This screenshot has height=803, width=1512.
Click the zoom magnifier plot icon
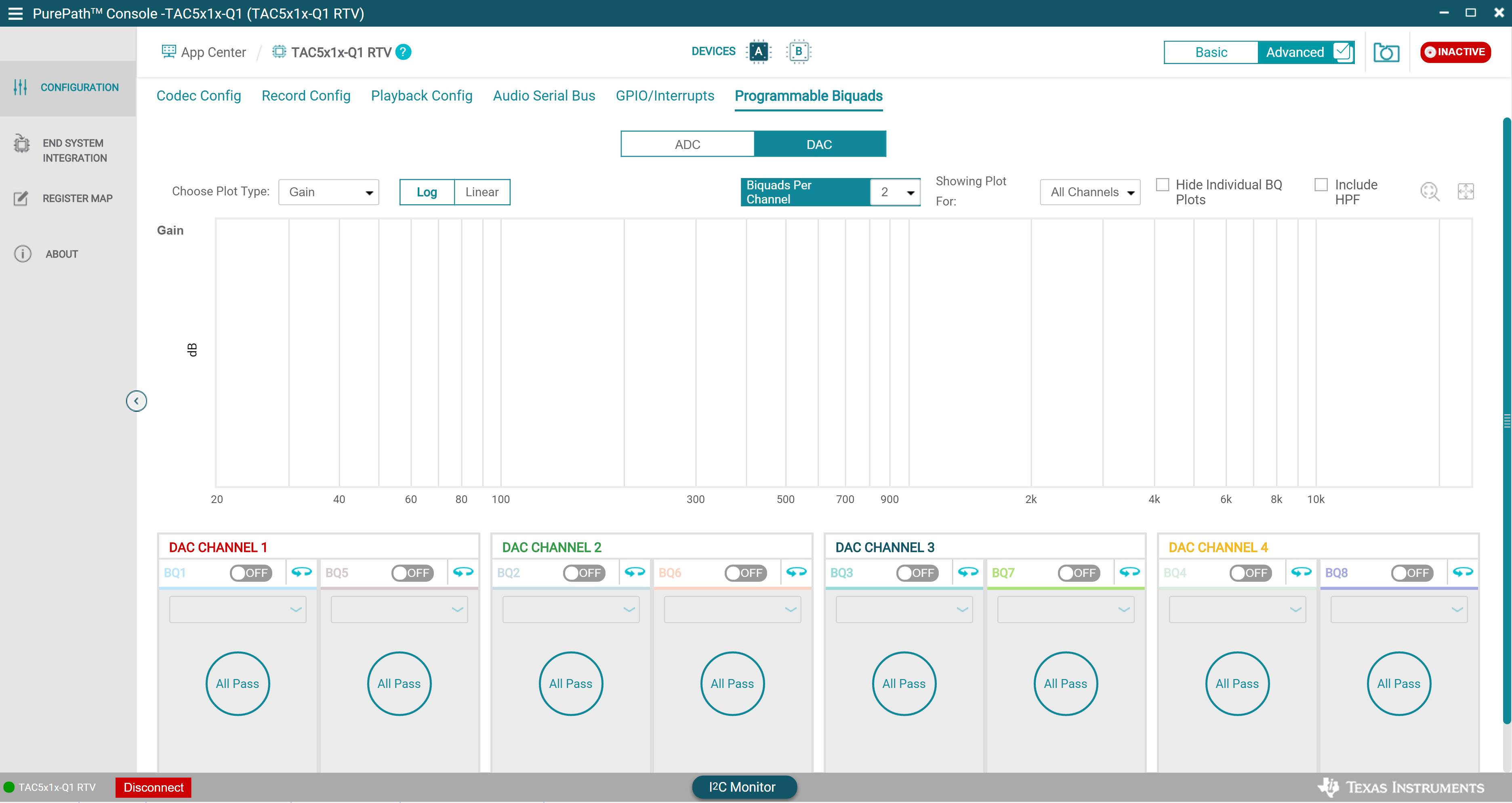[x=1429, y=191]
